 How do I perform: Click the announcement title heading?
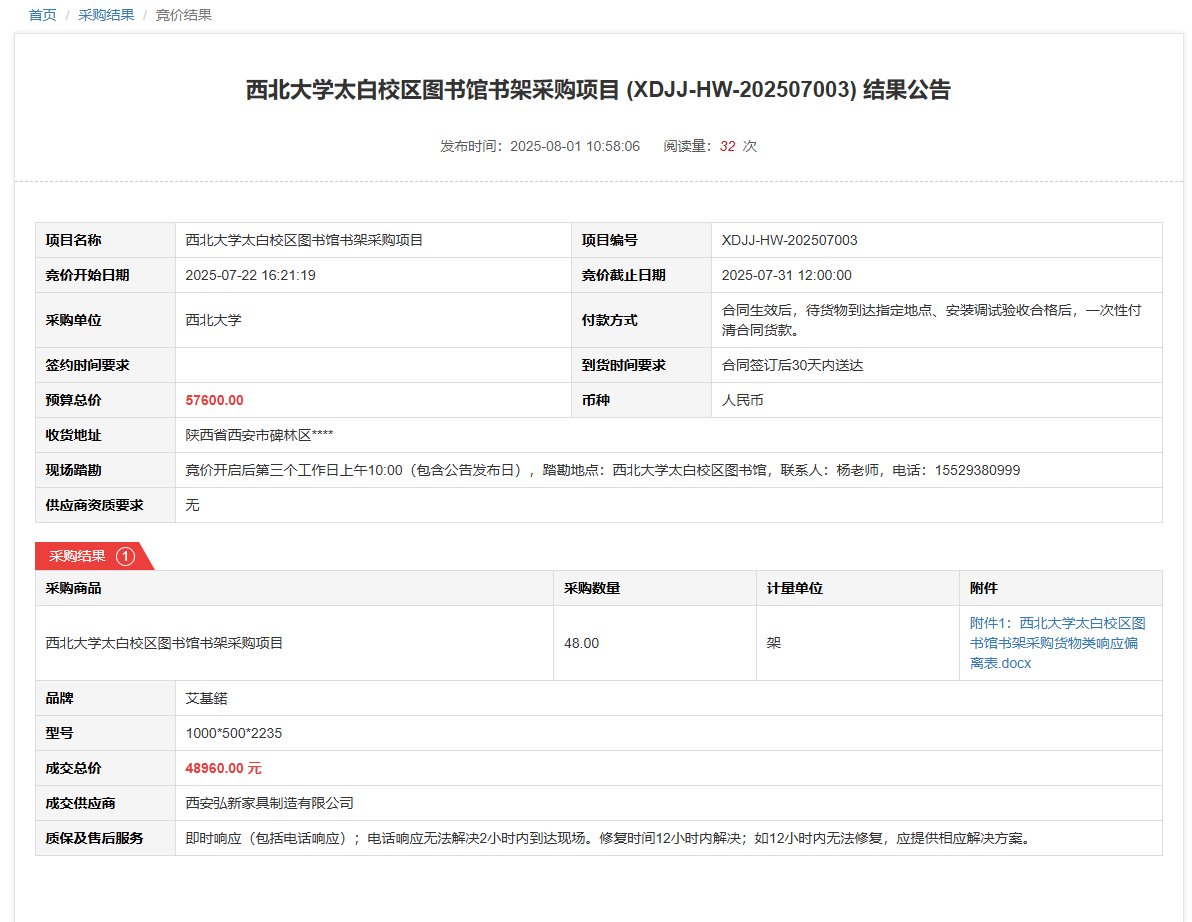[597, 90]
